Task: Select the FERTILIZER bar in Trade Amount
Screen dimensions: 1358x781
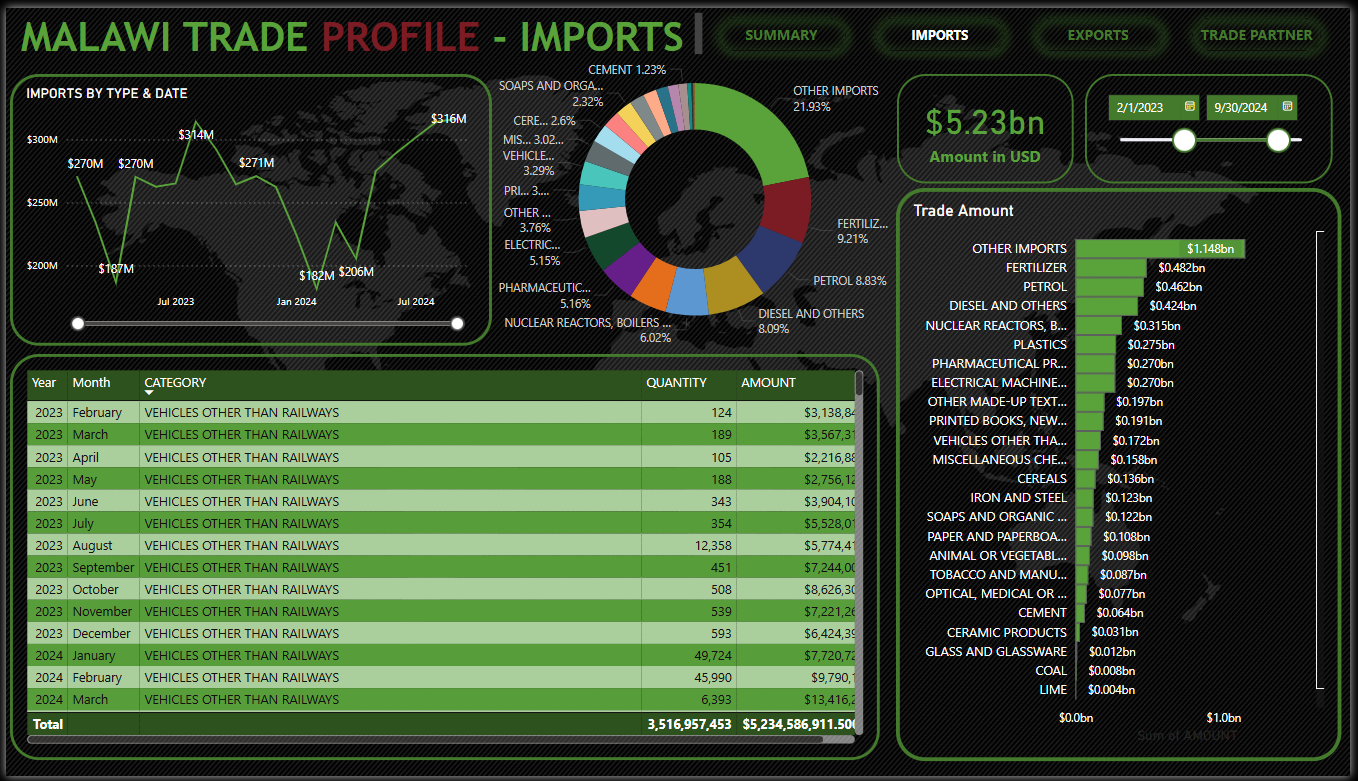Action: pos(1110,268)
